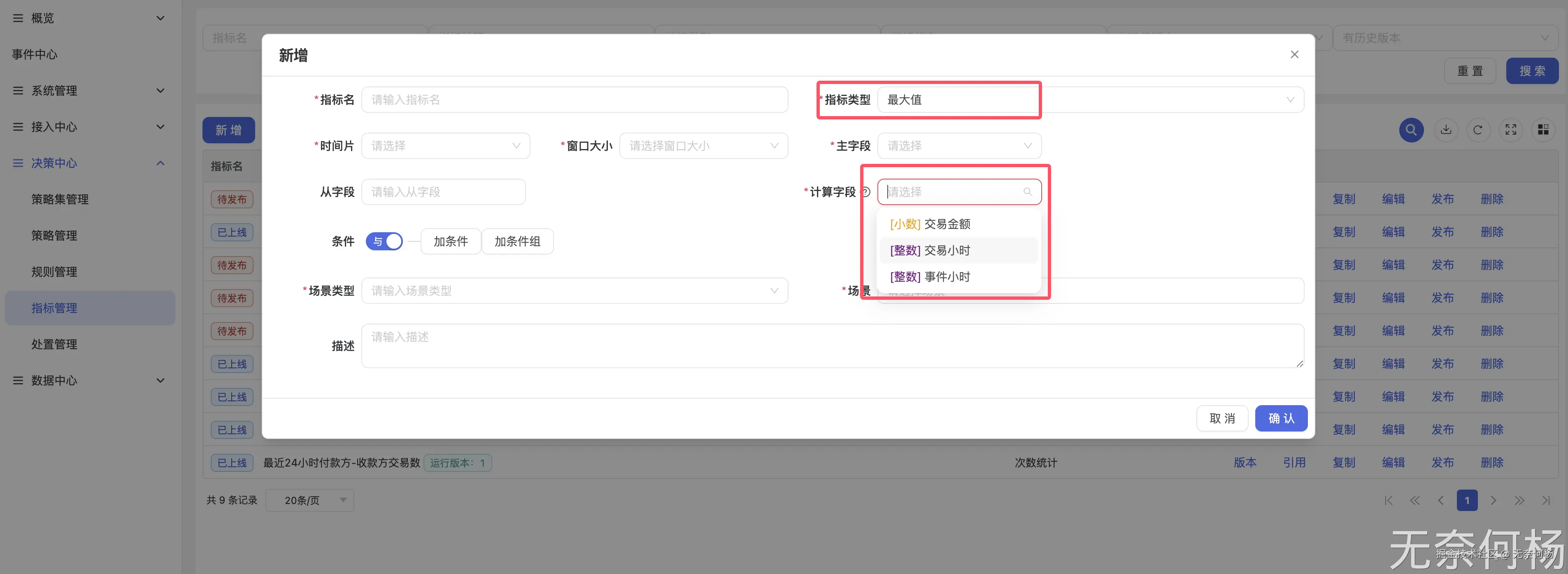Viewport: 1568px width, 574px height.
Task: Click the 指标名 input field
Action: (574, 100)
